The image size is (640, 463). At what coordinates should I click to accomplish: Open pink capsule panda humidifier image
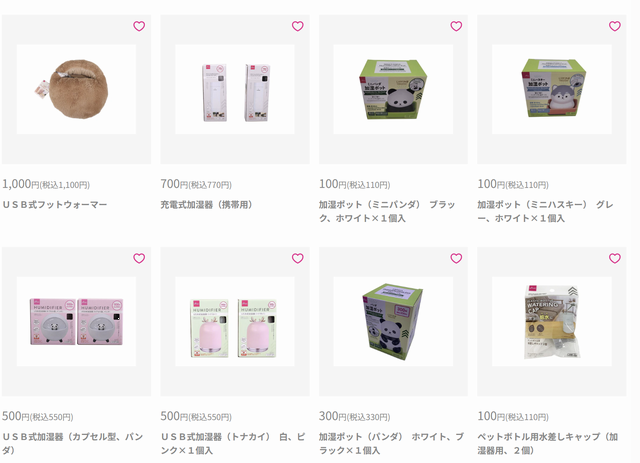76,322
